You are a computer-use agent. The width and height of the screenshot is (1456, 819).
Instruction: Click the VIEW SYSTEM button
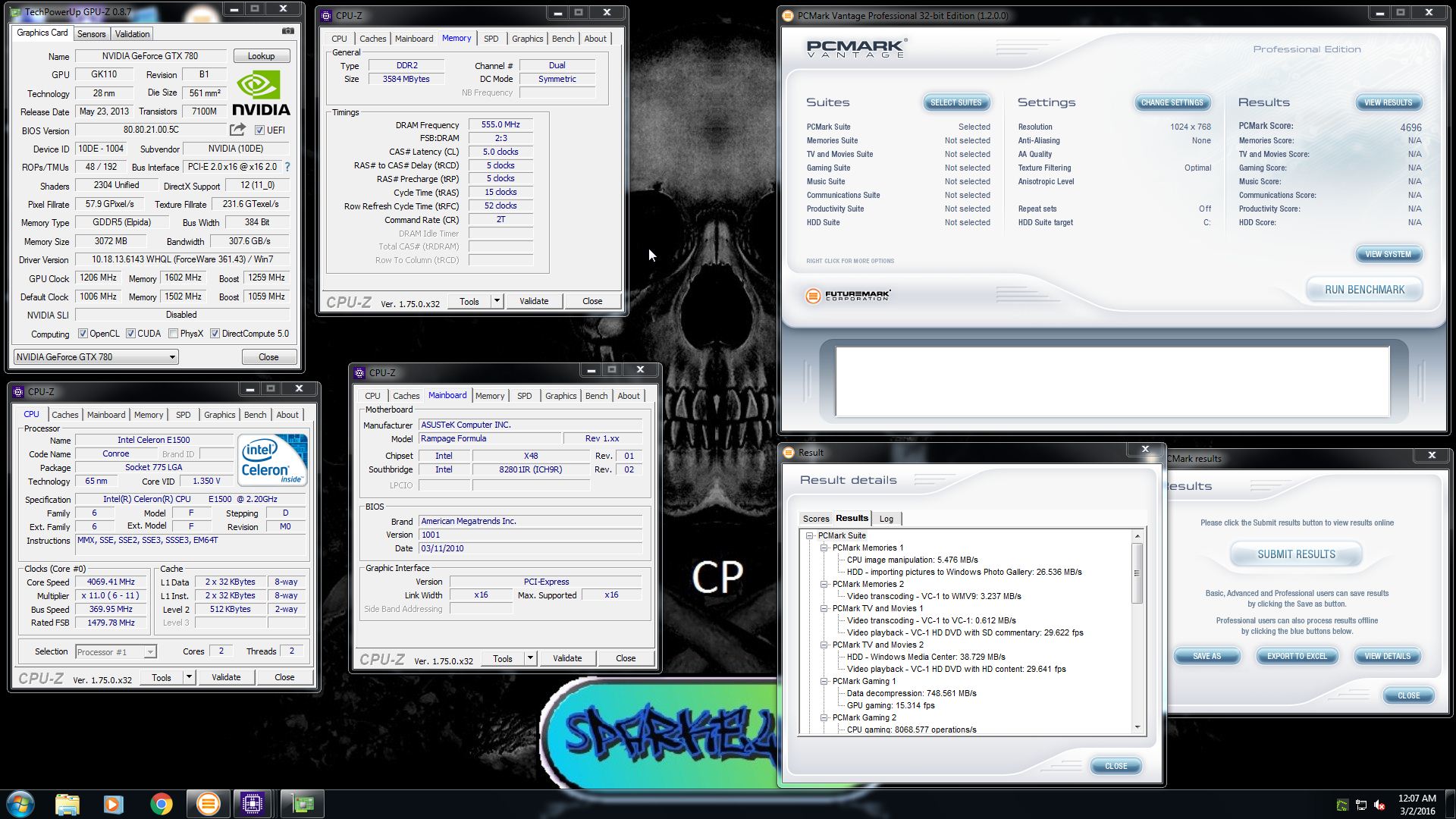[x=1388, y=254]
